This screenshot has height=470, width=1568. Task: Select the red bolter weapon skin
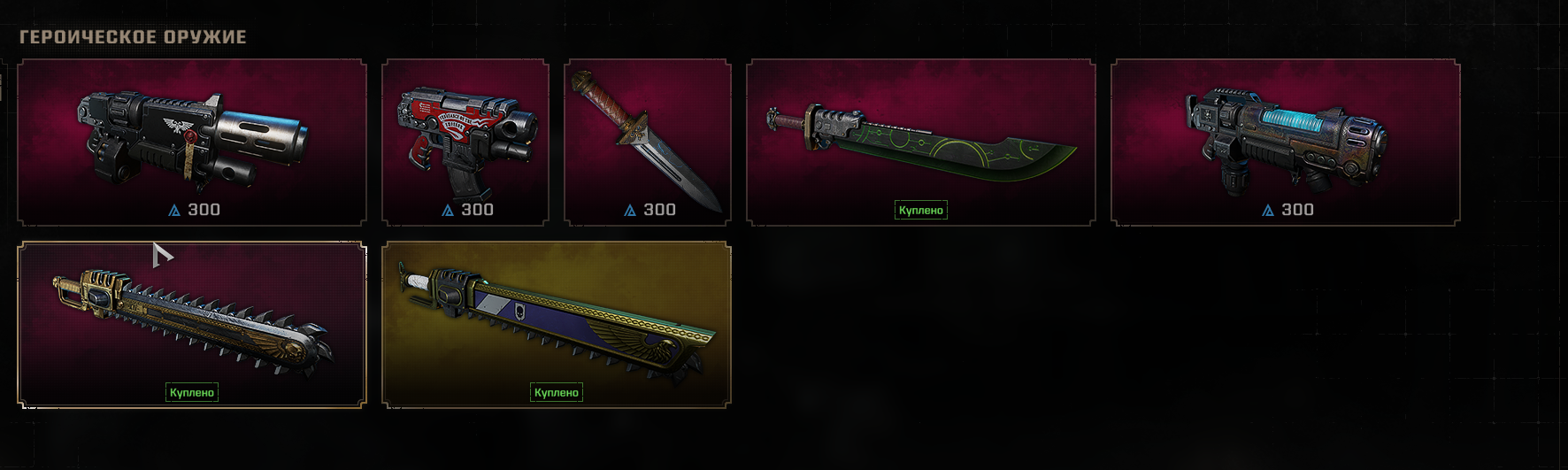tap(465, 143)
